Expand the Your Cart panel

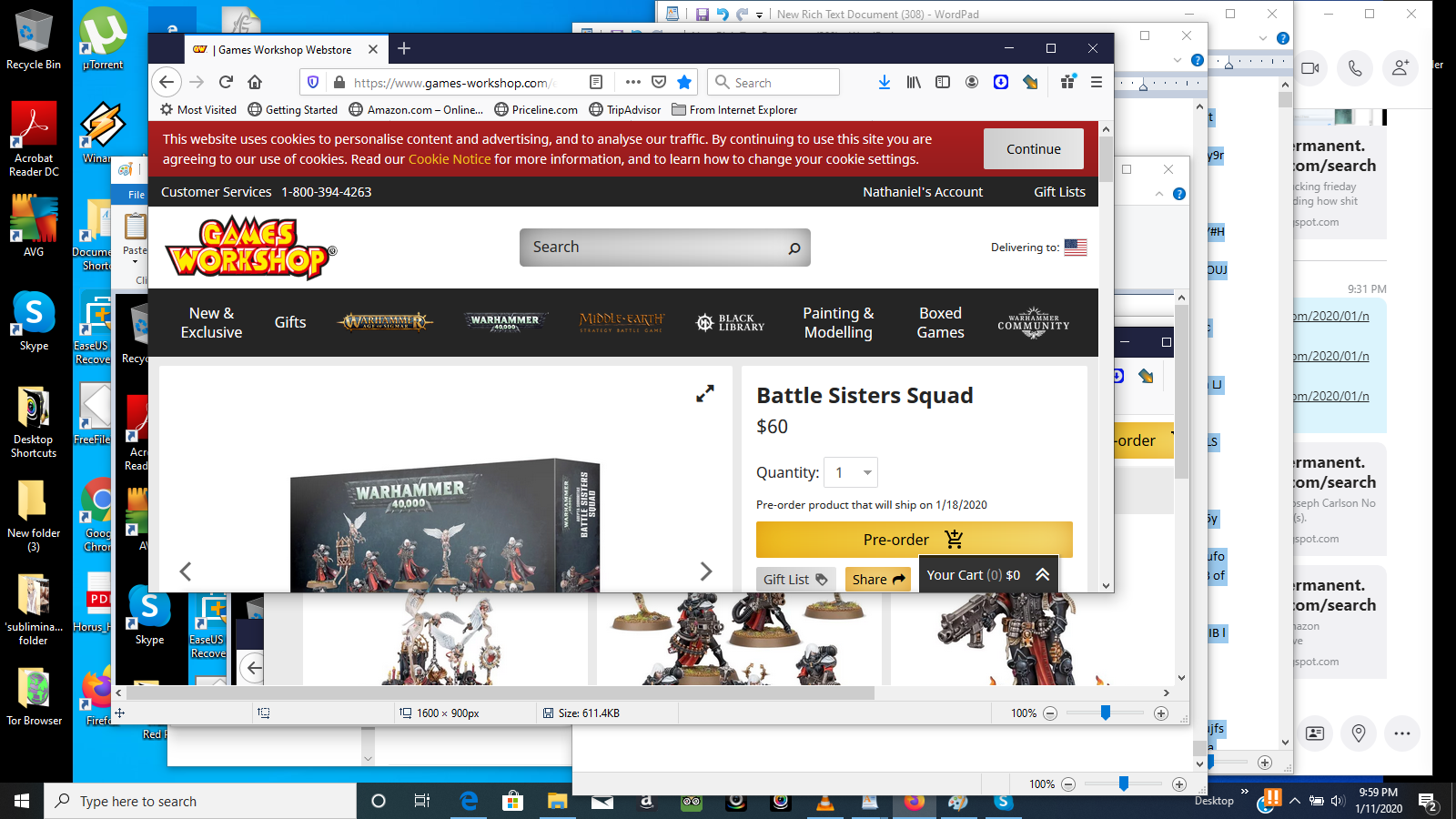tap(988, 575)
